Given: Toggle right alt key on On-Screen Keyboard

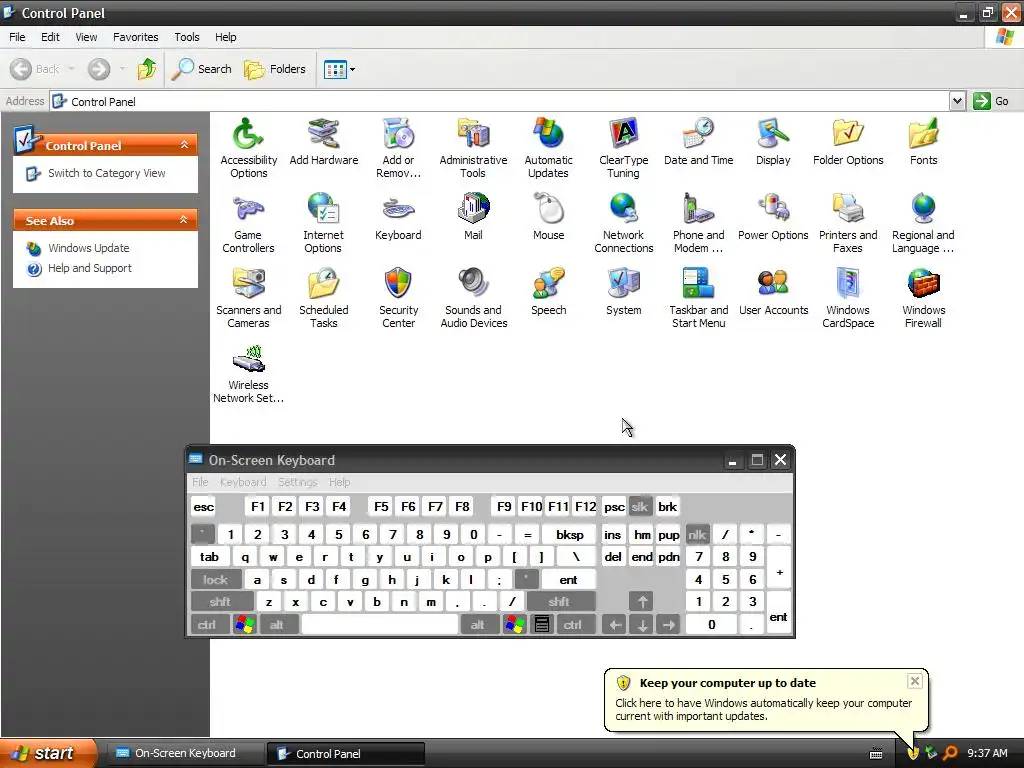Looking at the screenshot, I should (480, 624).
